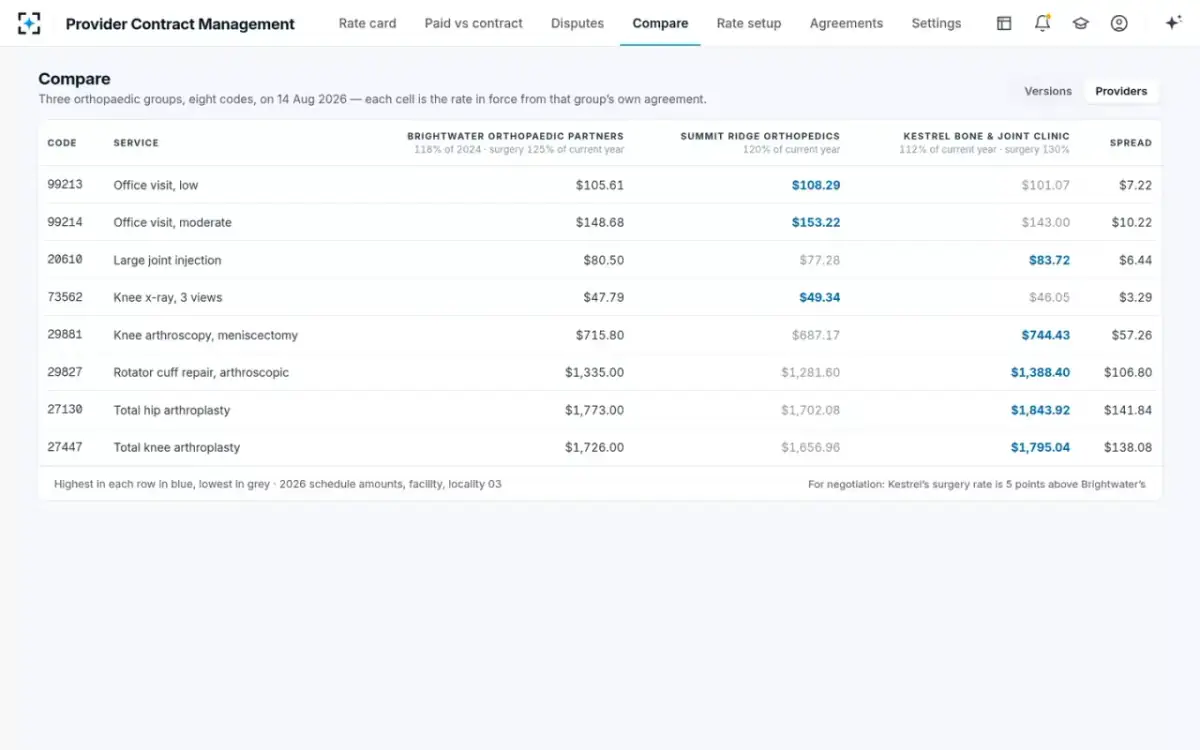Click the Brightwater Orthopaedic Partners column header
This screenshot has width=1200, height=750.
(x=515, y=136)
